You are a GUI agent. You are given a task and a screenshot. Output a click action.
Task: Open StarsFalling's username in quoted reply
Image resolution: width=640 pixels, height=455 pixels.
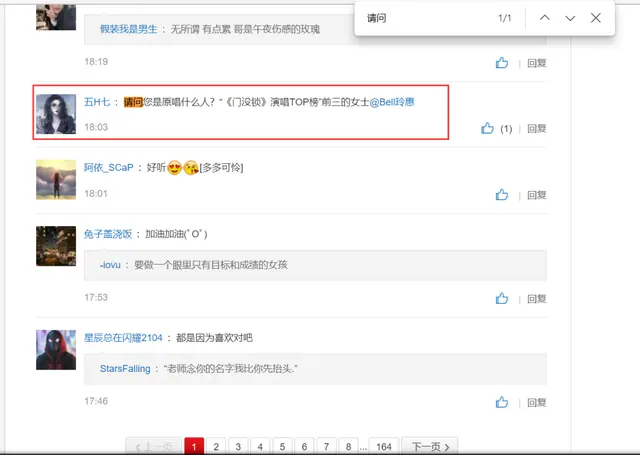coord(125,369)
